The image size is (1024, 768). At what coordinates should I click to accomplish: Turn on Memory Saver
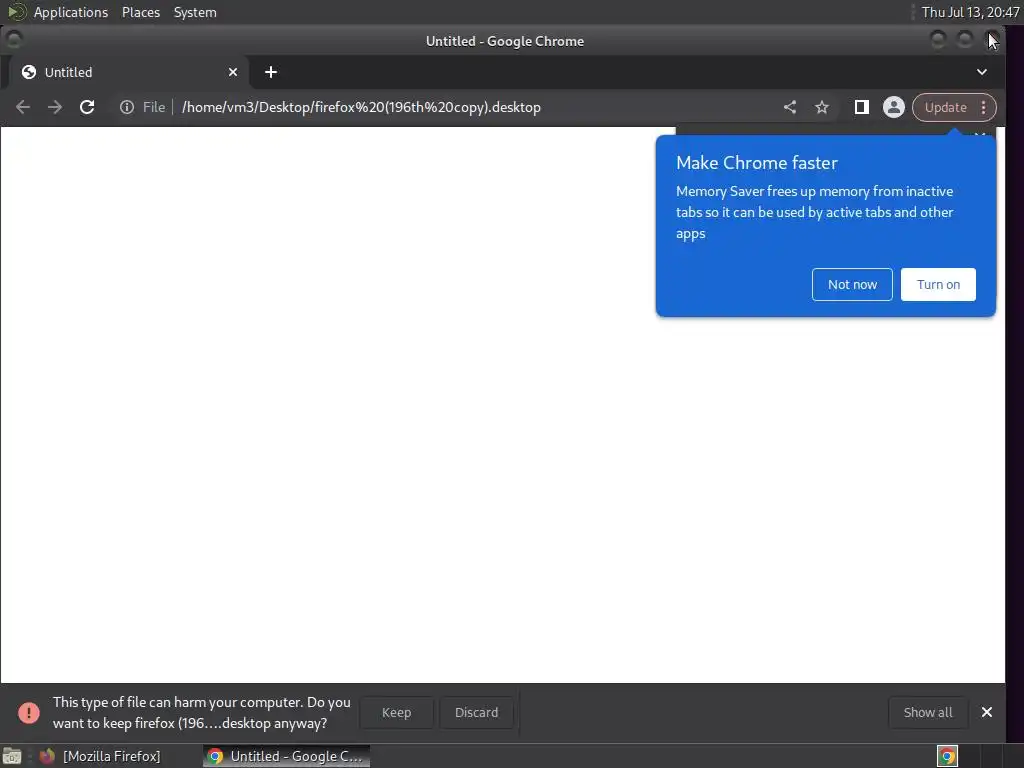tap(938, 284)
